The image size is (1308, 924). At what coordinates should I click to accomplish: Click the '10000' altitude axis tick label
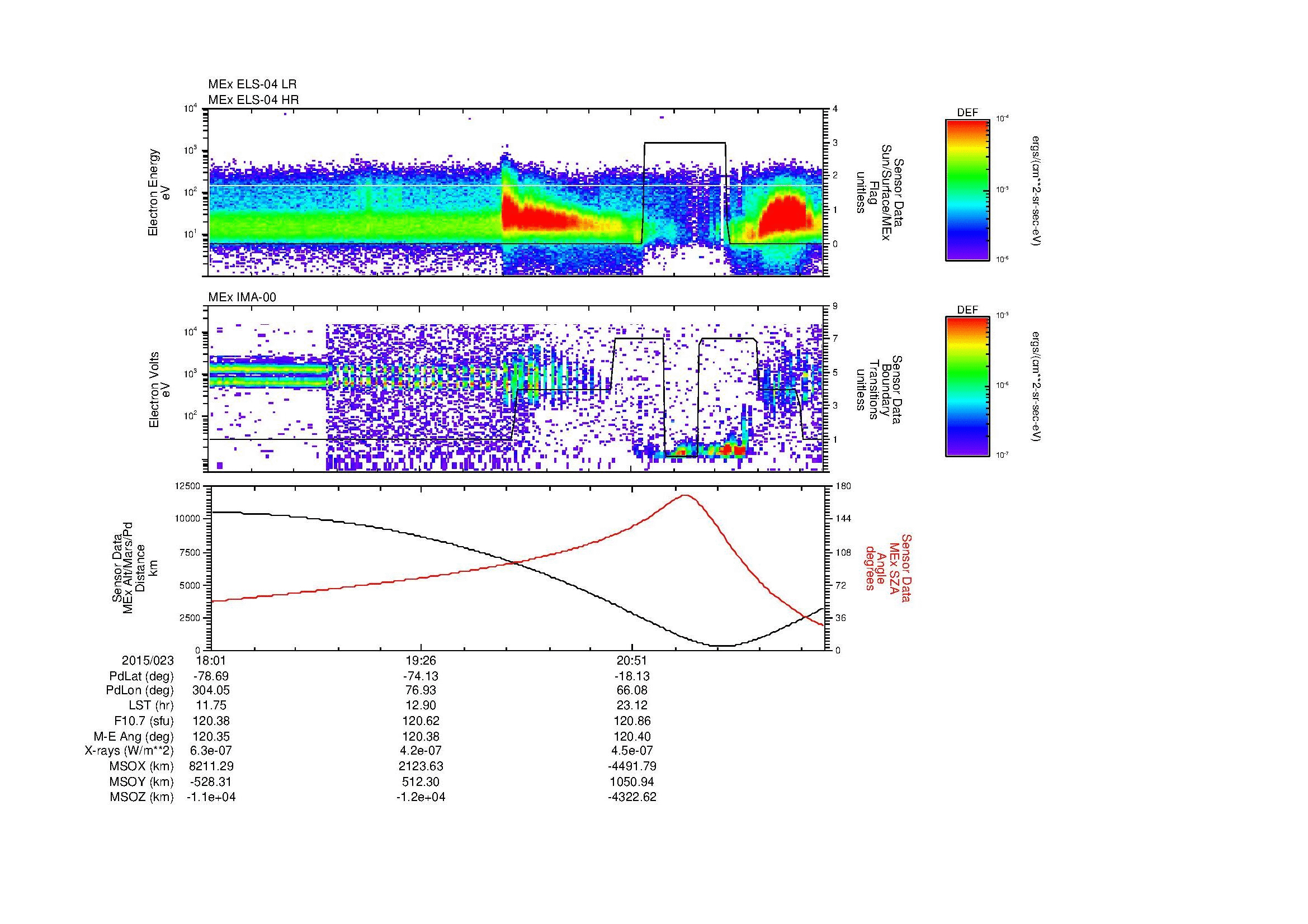tap(188, 519)
